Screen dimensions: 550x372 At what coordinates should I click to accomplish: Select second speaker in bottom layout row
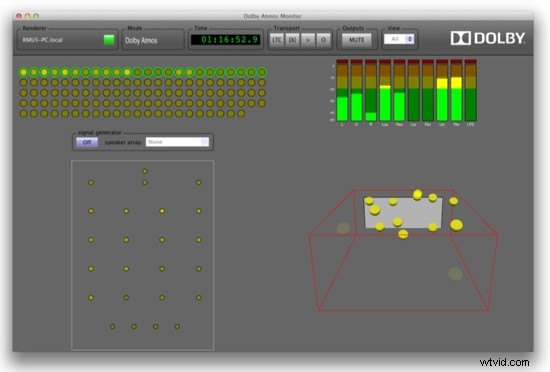134,326
